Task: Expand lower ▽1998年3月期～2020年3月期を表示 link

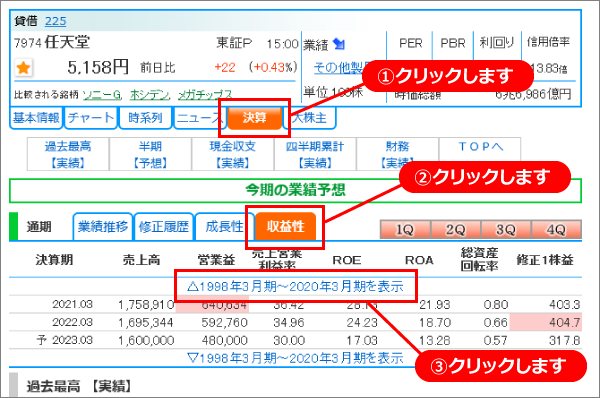Action: coord(295,358)
